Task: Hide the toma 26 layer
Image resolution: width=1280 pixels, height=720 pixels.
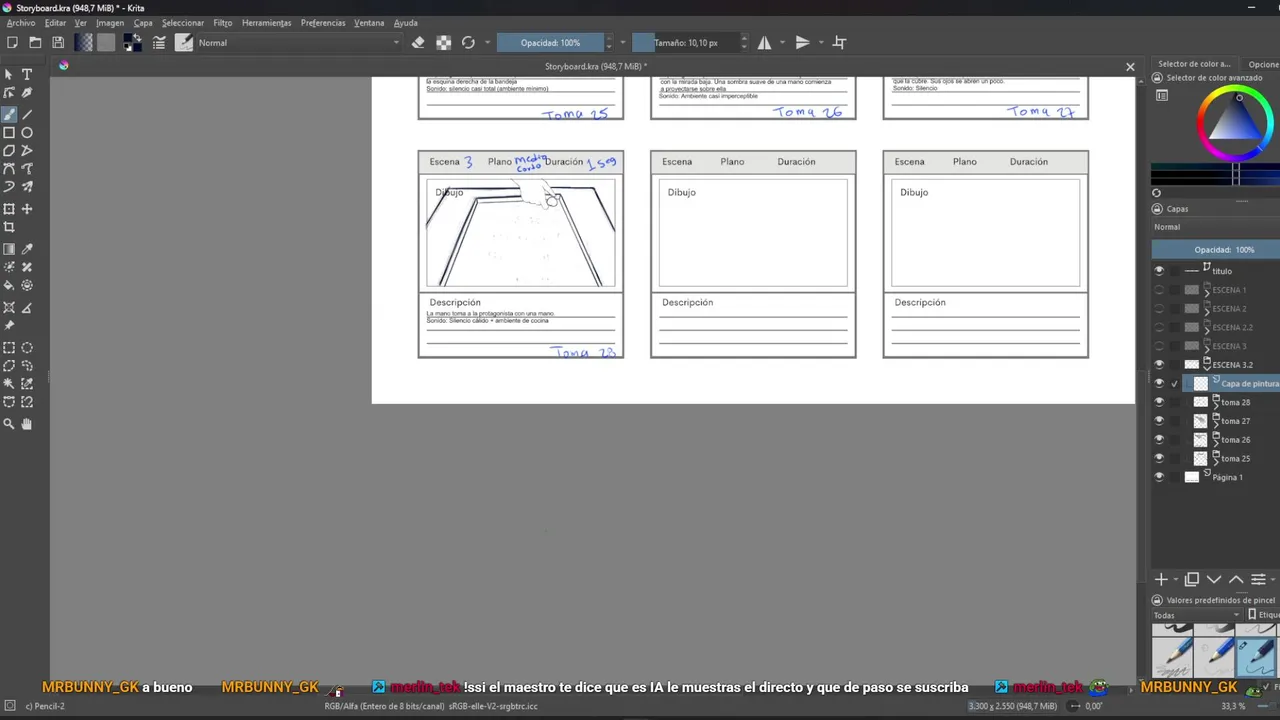Action: pos(1159,440)
